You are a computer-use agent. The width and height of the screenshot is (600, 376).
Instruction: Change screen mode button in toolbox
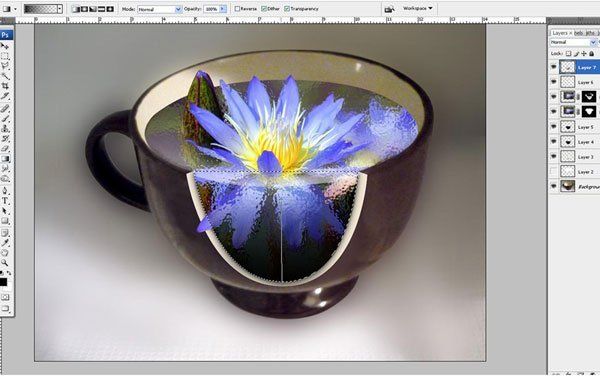point(5,308)
